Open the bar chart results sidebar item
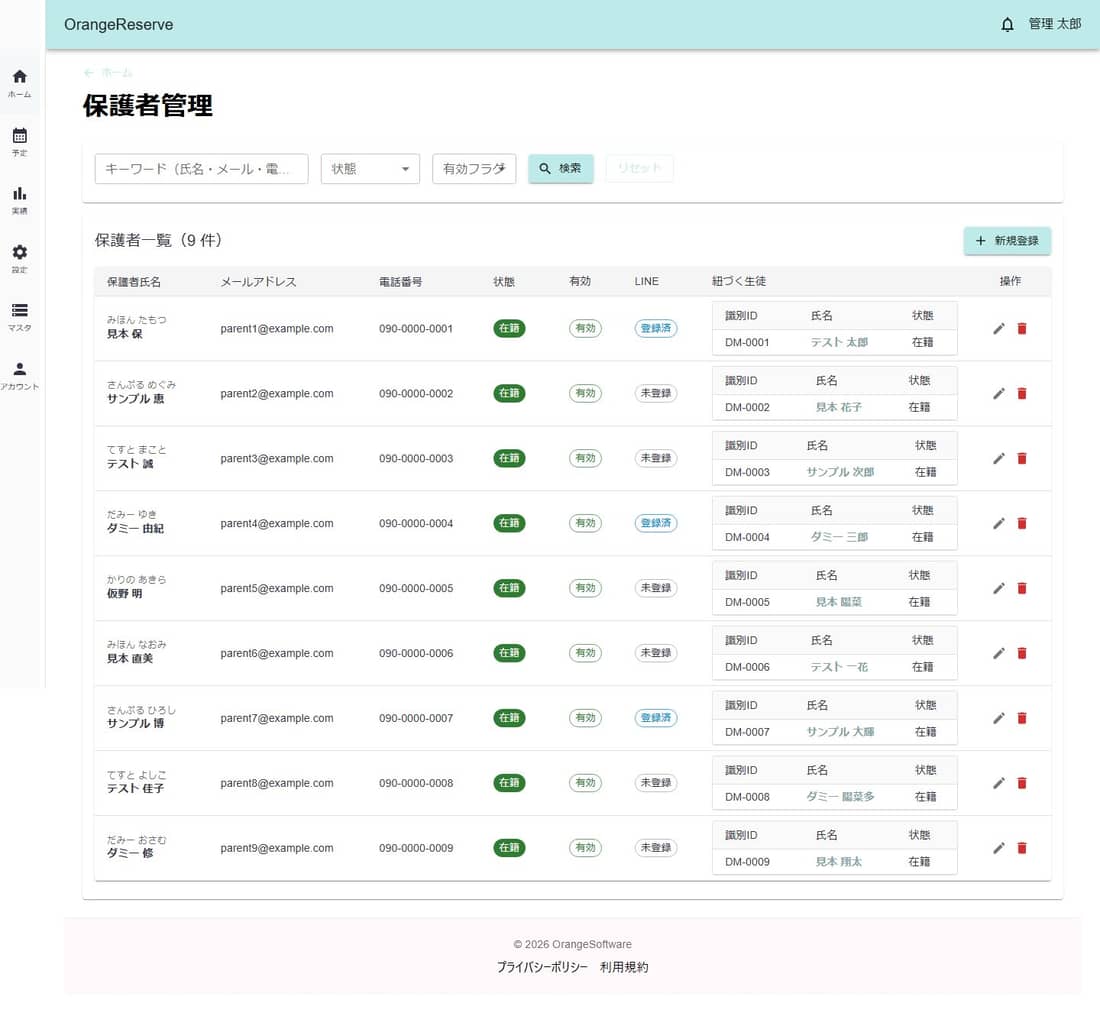 click(20, 200)
